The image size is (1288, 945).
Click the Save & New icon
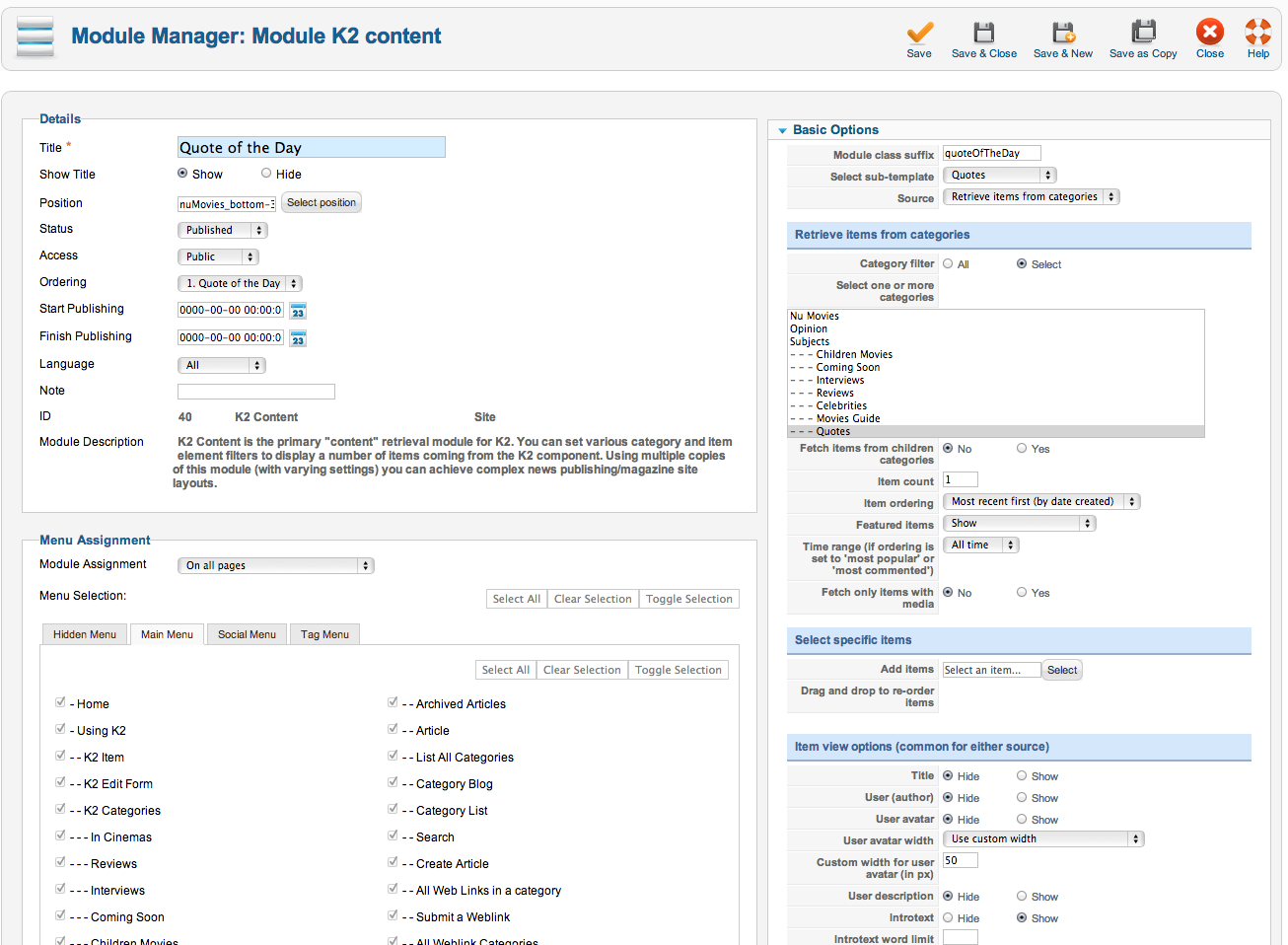point(1063,33)
